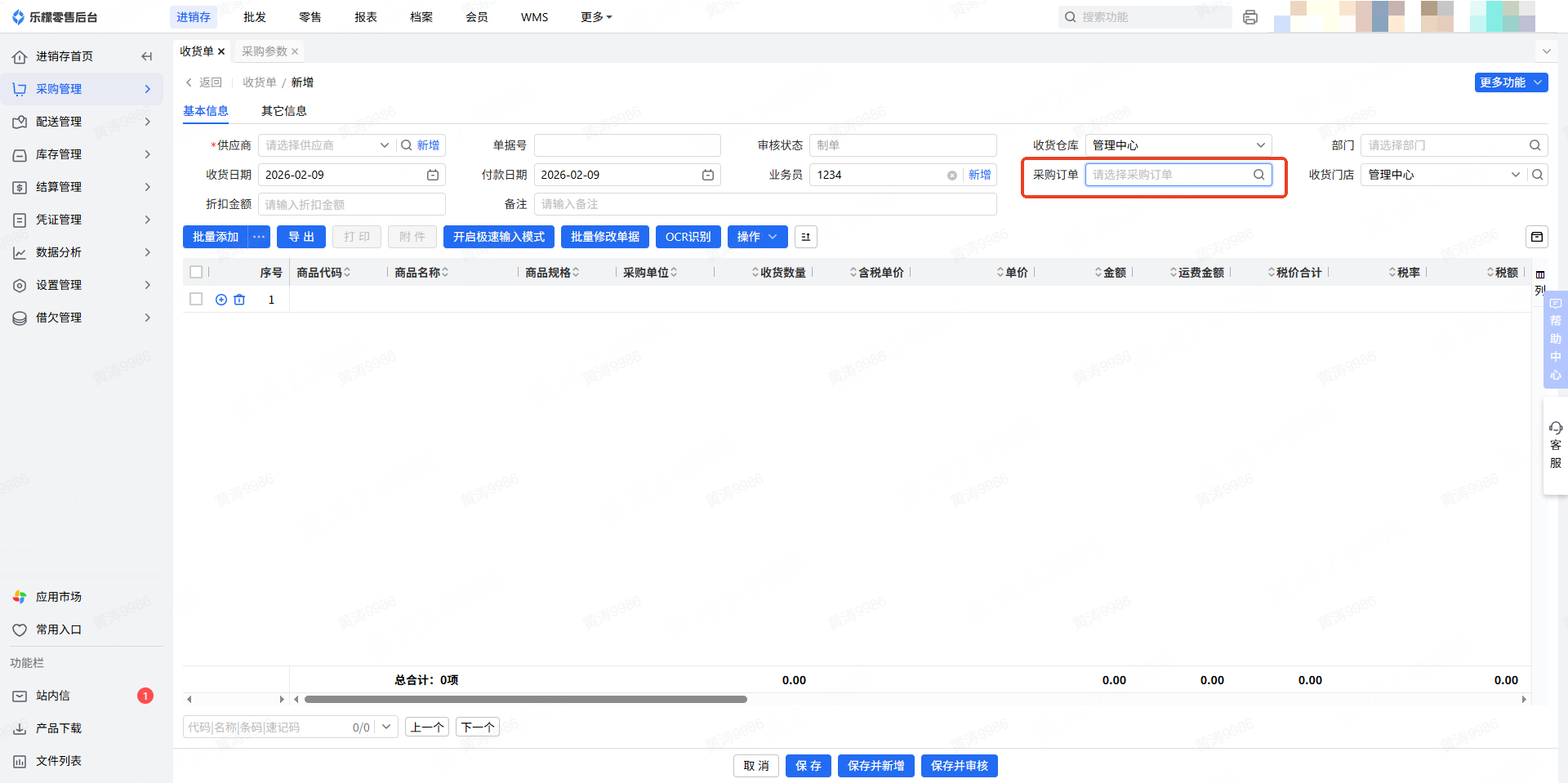Open the column settings 列 icon
The width and height of the screenshot is (1568, 783).
click(x=1540, y=282)
